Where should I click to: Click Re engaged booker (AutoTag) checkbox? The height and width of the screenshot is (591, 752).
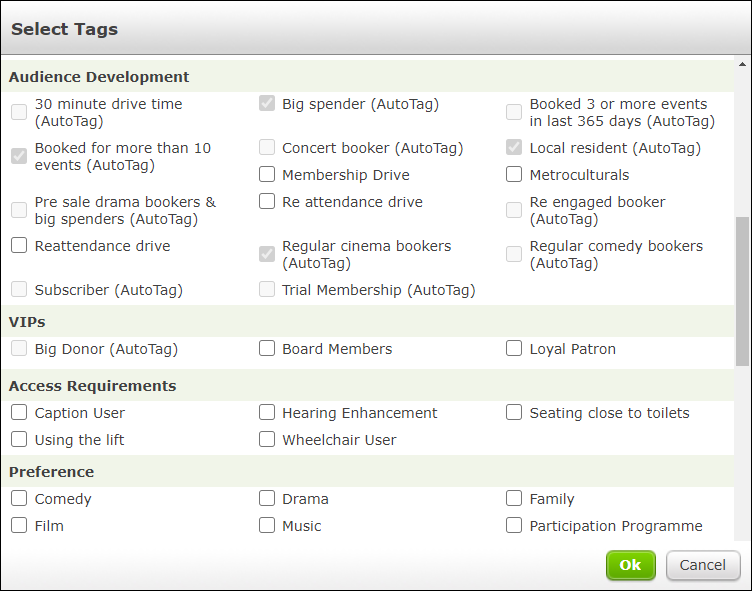pyautogui.click(x=514, y=210)
